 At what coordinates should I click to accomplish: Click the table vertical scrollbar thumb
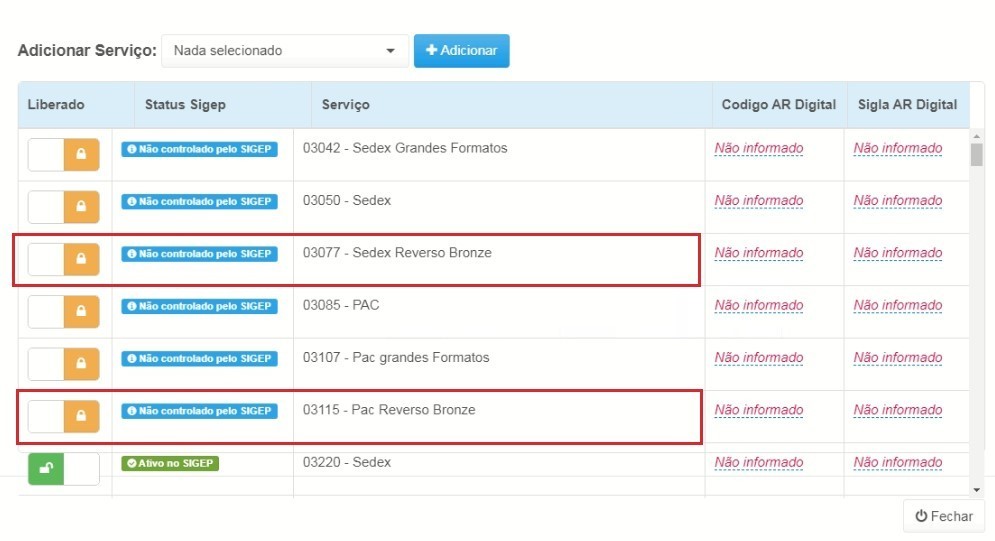pyautogui.click(x=977, y=155)
